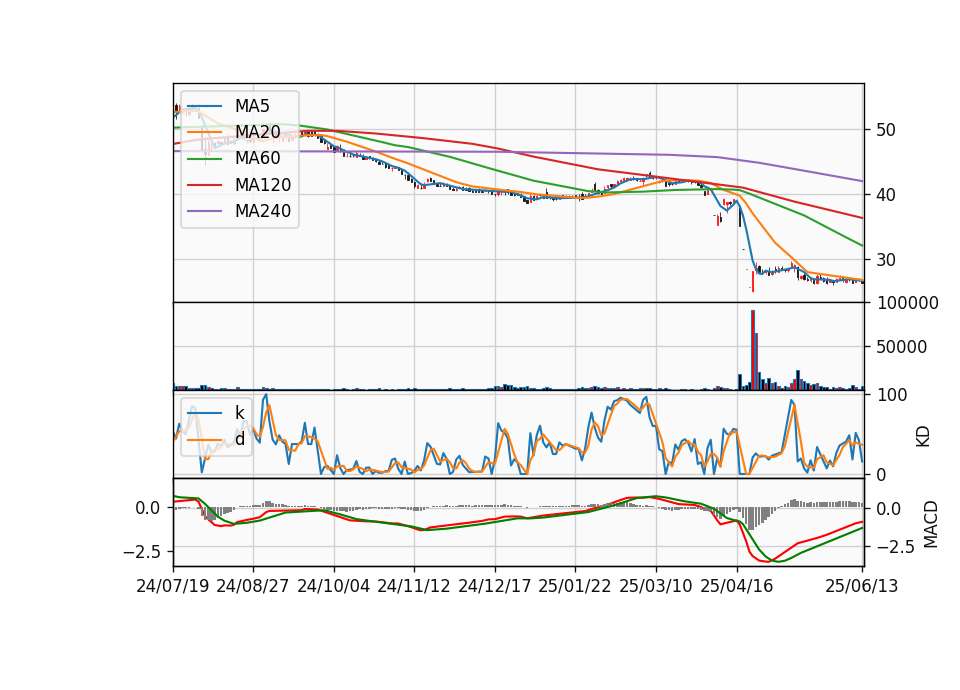Click the volume axis value 50000

pyautogui.click(x=902, y=347)
